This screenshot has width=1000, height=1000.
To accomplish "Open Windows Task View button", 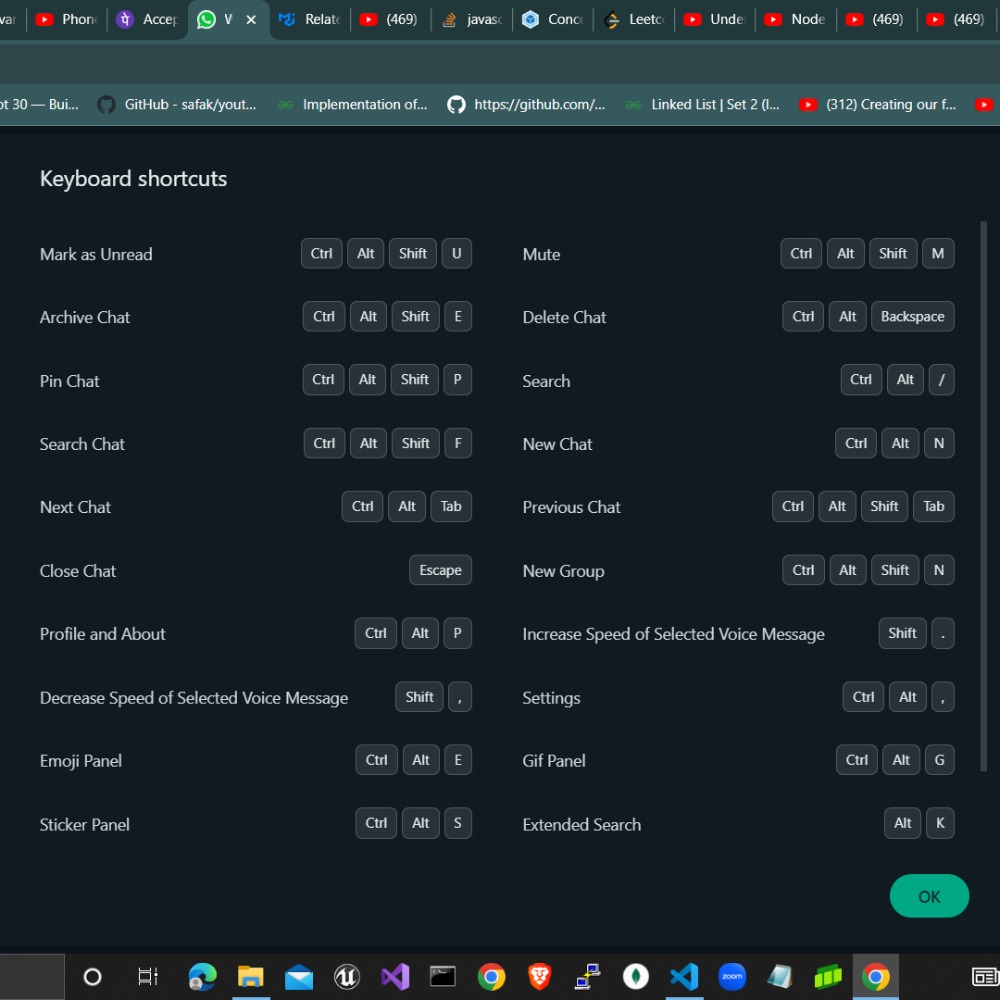I will (x=147, y=976).
